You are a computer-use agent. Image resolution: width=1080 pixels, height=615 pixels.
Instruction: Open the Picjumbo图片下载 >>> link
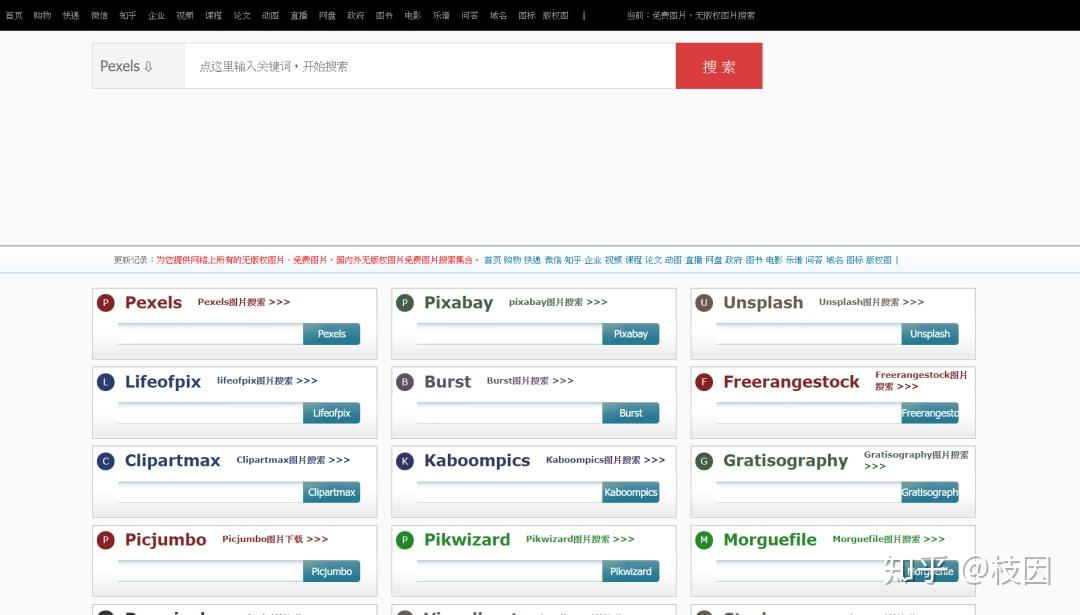pos(275,539)
